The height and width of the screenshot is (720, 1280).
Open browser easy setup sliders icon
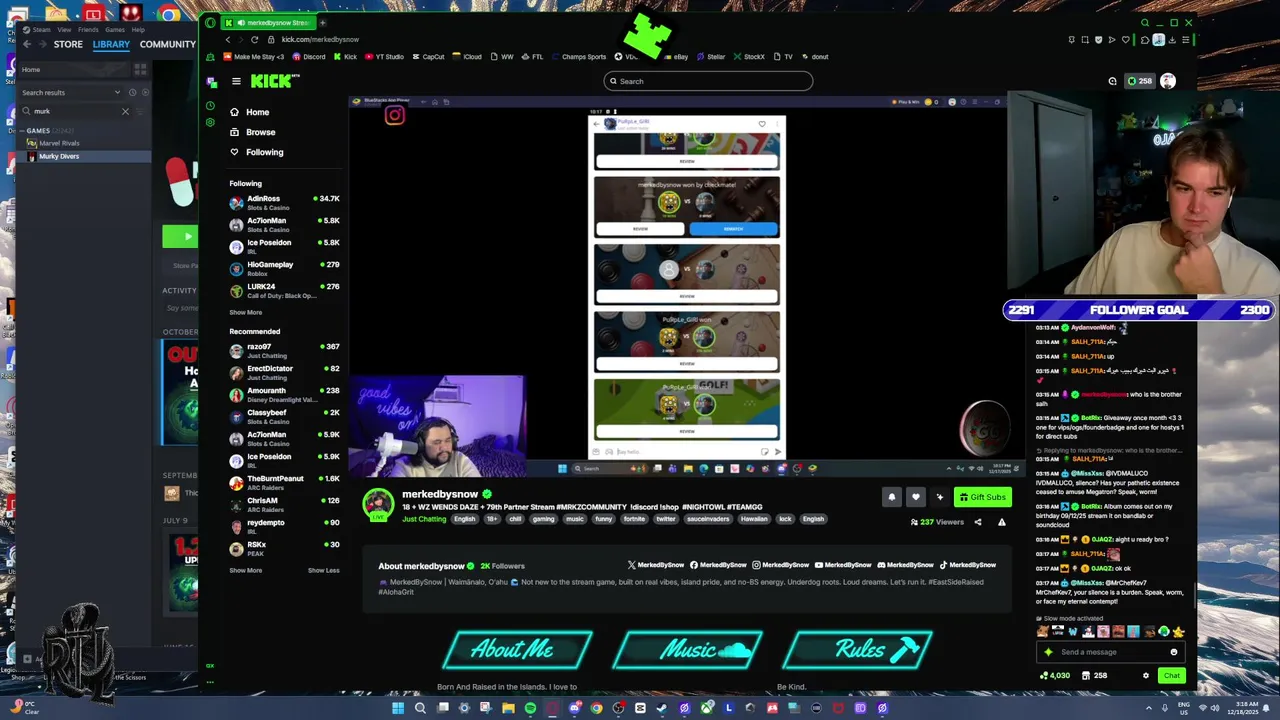(1186, 40)
